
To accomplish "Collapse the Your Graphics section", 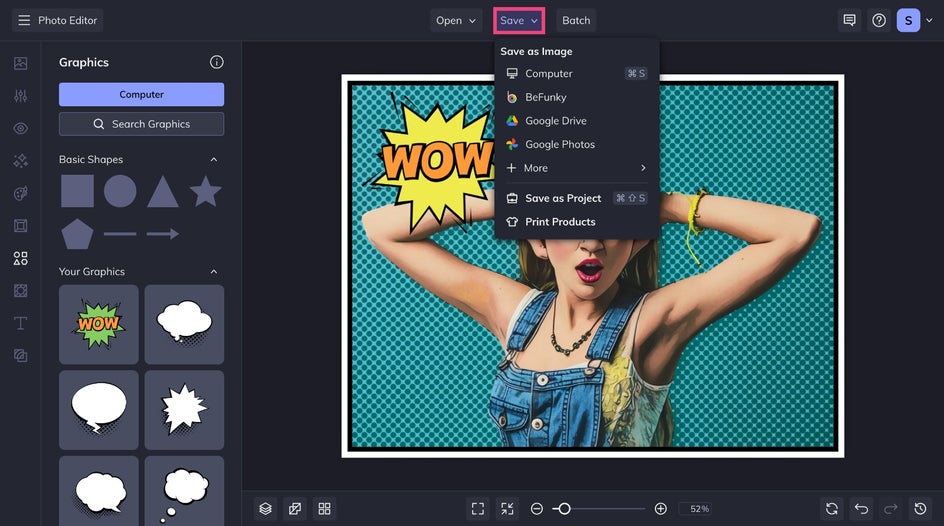I will 213,272.
